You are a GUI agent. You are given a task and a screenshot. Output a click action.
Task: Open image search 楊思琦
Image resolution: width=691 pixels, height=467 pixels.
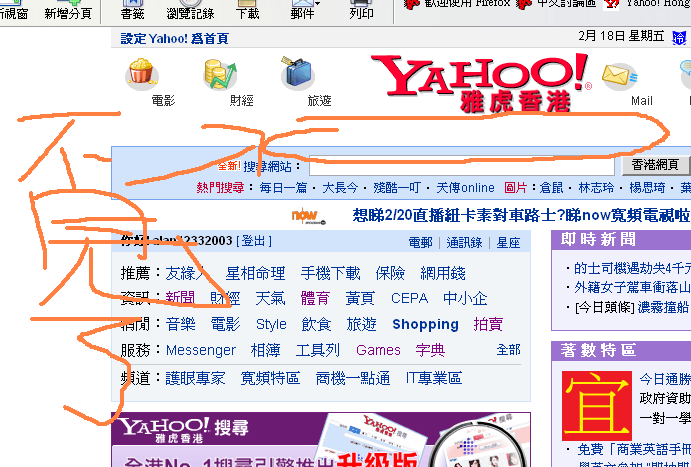647,188
